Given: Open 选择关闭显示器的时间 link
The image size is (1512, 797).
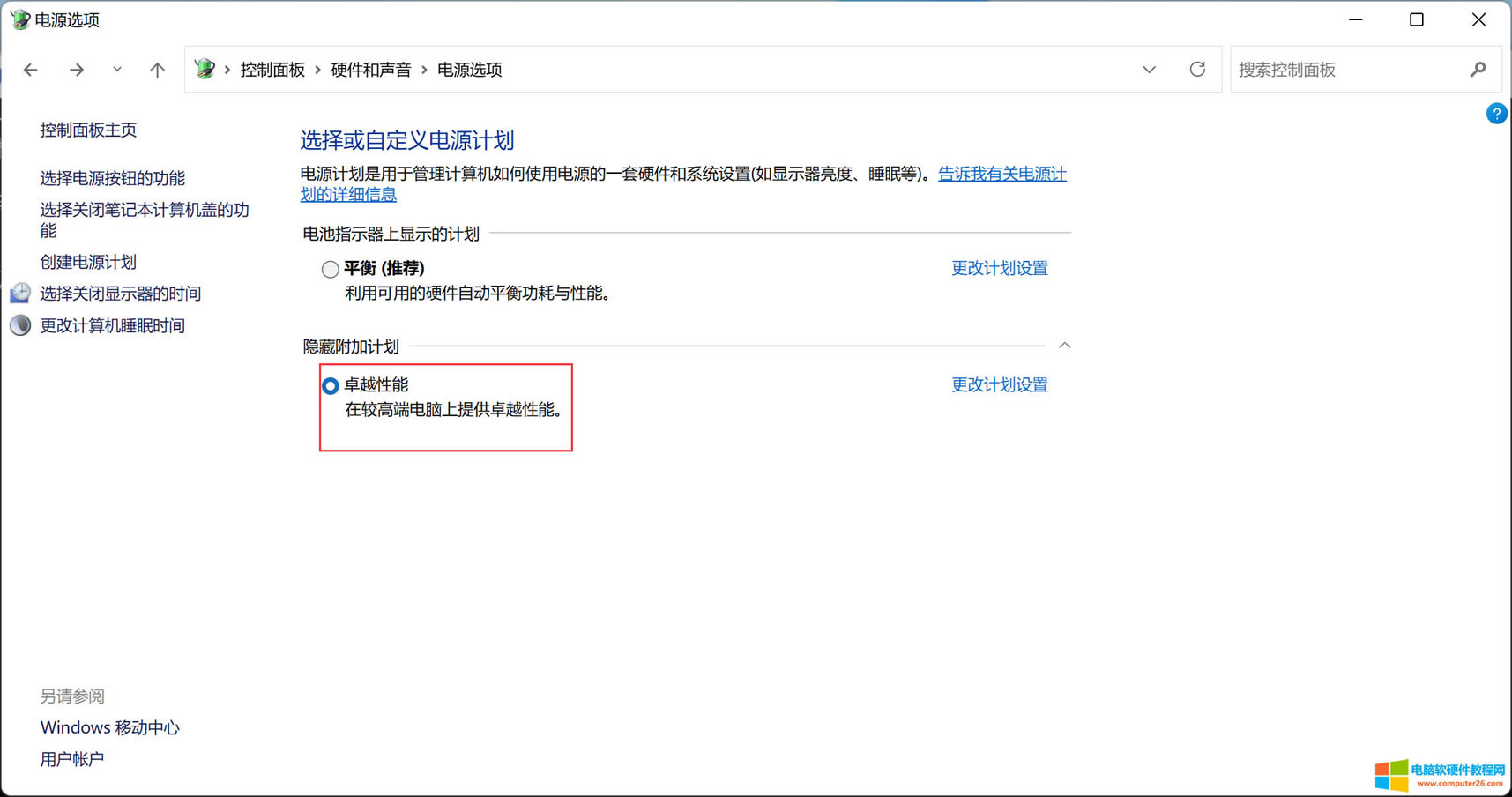Looking at the screenshot, I should [x=121, y=294].
